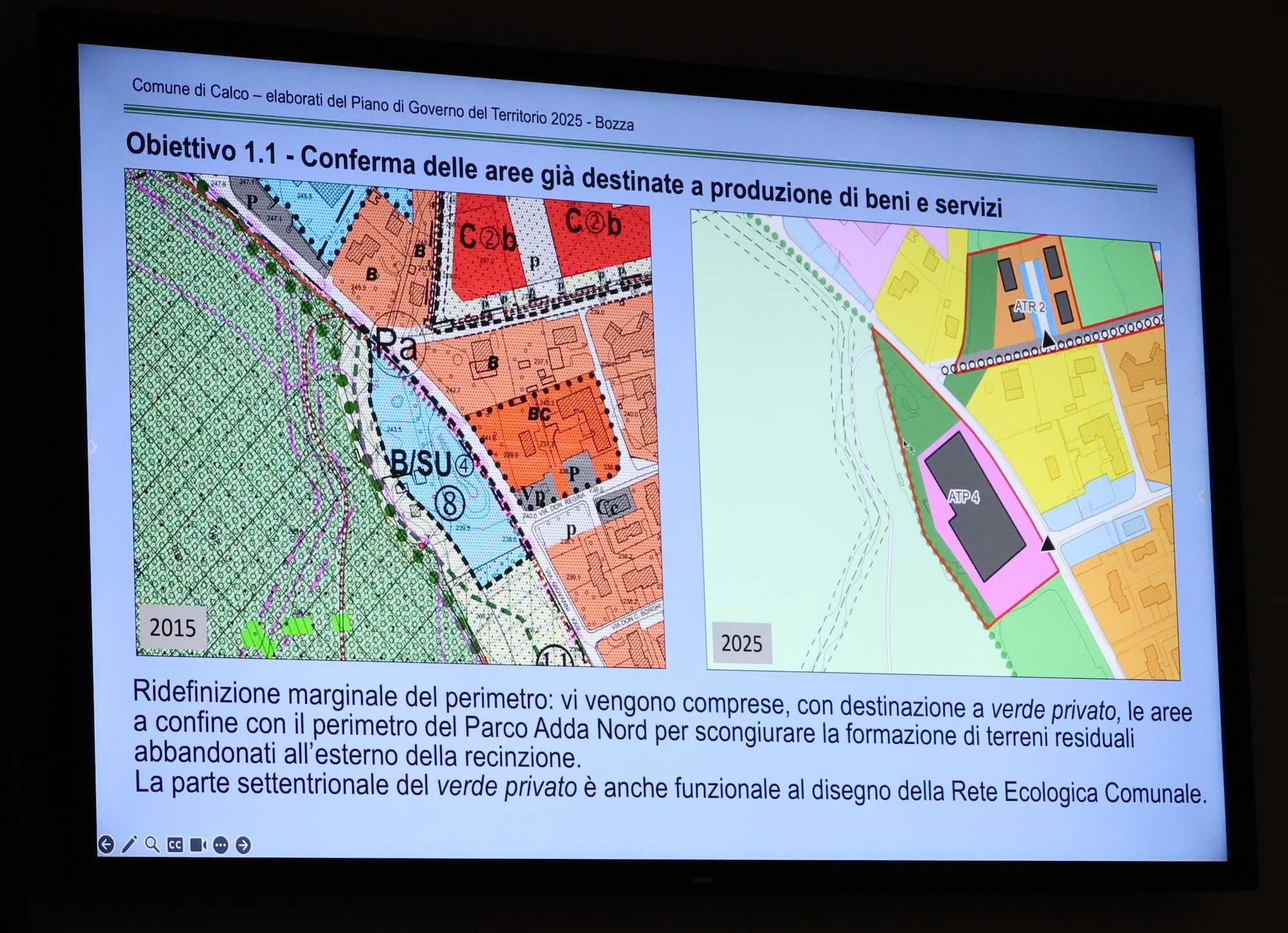Toggle the CC subtitles button
This screenshot has width=1288, height=933.
point(175,845)
